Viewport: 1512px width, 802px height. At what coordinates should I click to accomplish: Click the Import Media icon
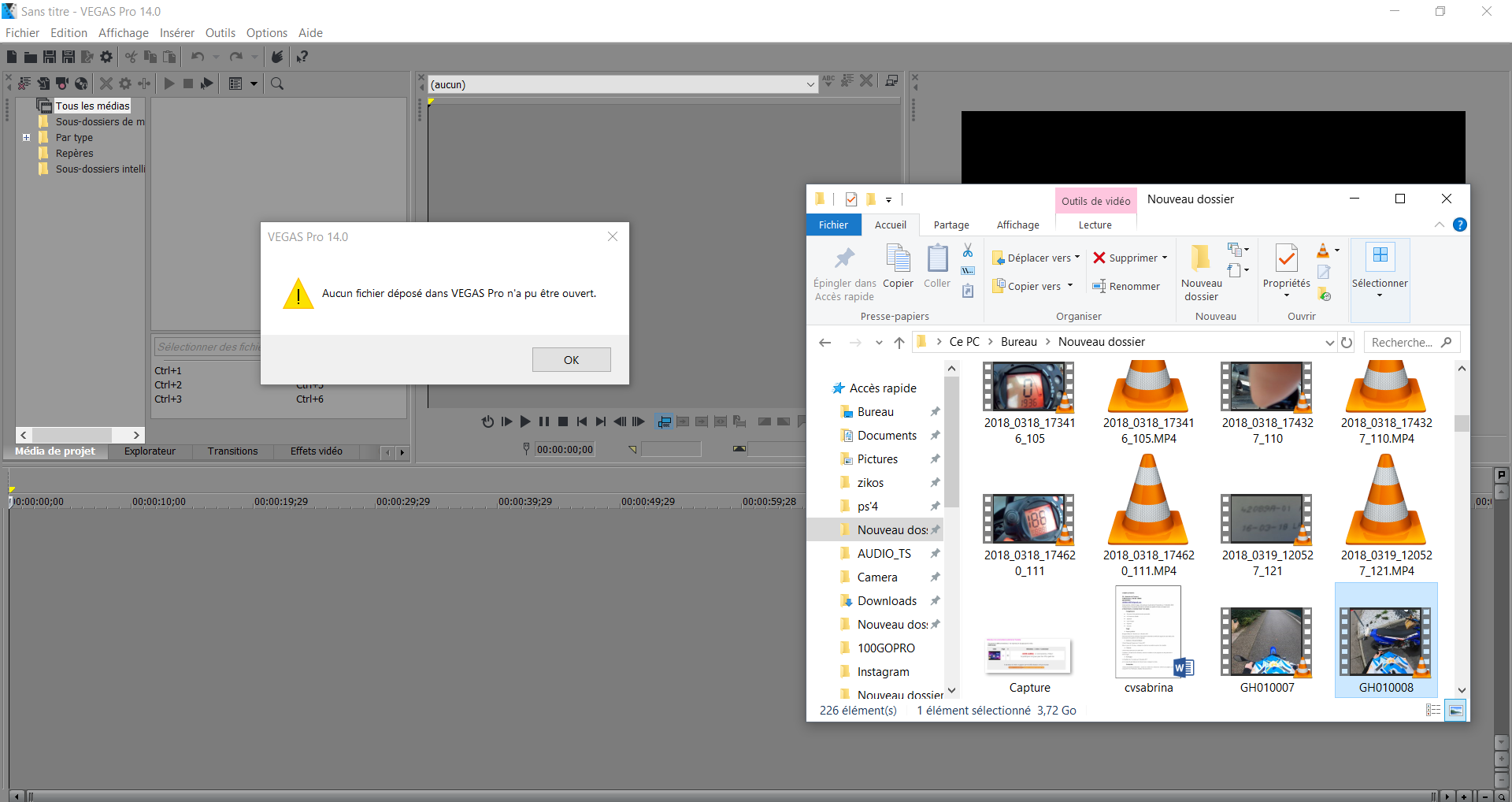coord(43,84)
